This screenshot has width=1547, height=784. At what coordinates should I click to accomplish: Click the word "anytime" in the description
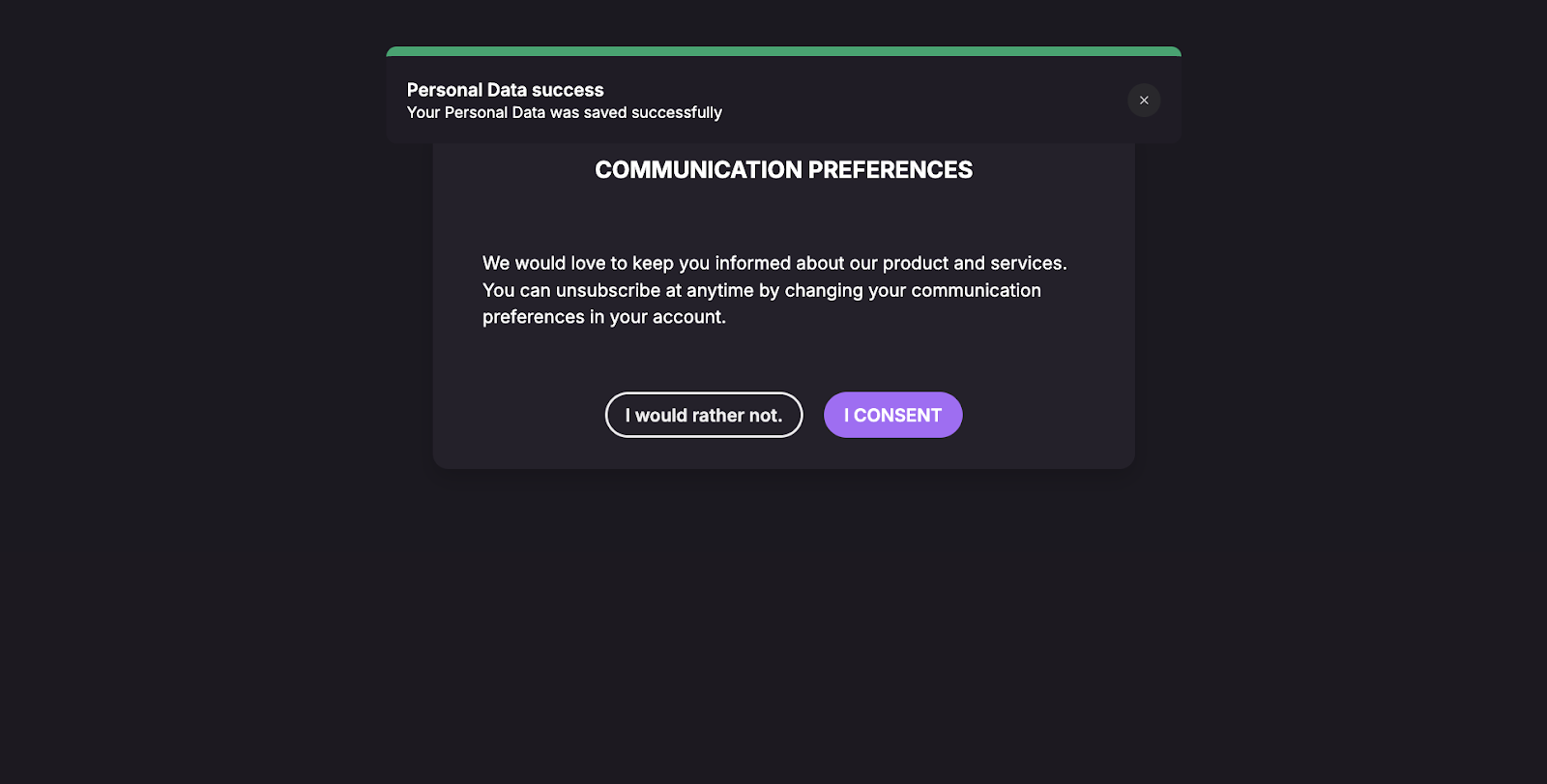tap(720, 290)
